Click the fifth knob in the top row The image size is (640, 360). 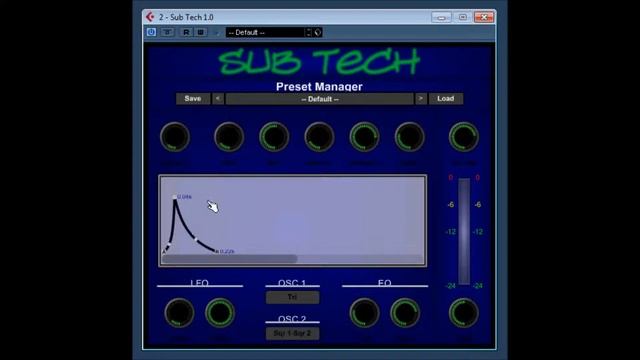tap(364, 137)
